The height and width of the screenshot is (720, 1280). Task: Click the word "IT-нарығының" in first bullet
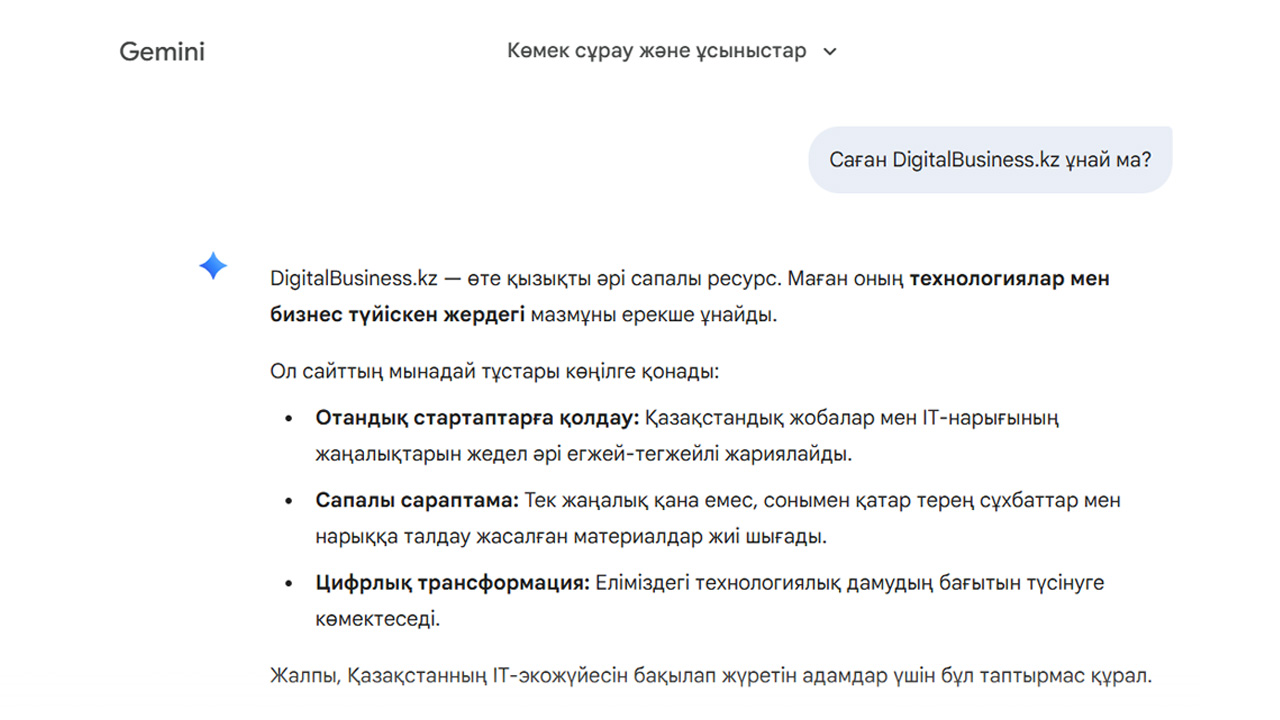tap(995, 417)
